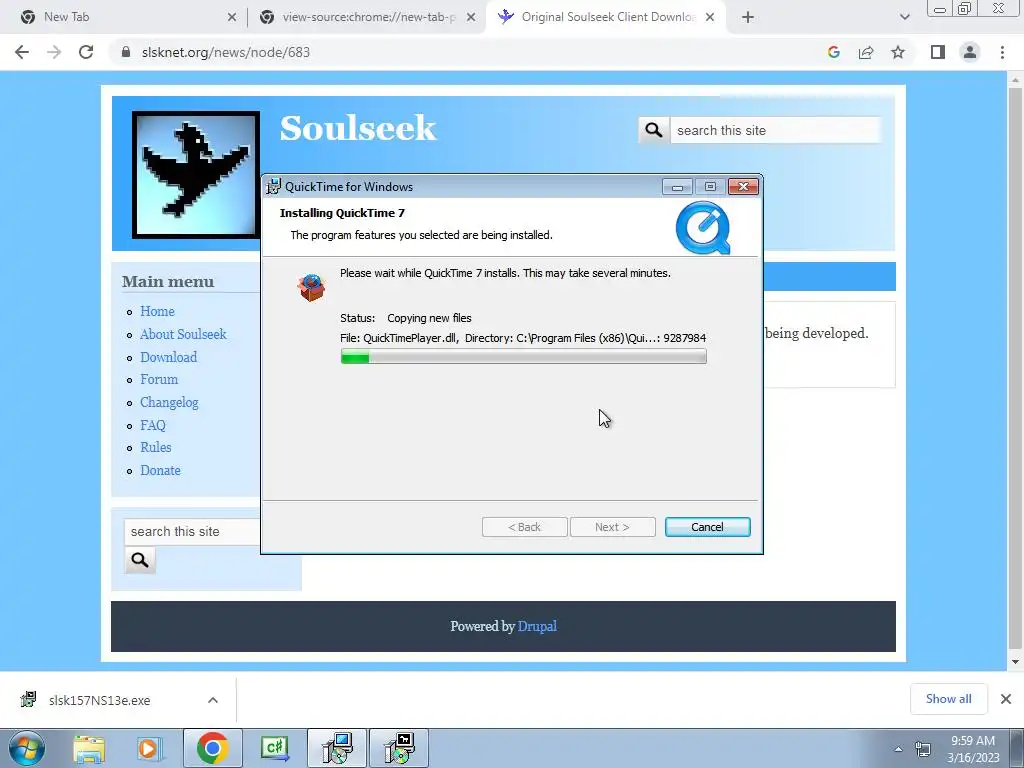The image size is (1024, 768).
Task: Open the network tray icon
Action: pyautogui.click(x=923, y=749)
